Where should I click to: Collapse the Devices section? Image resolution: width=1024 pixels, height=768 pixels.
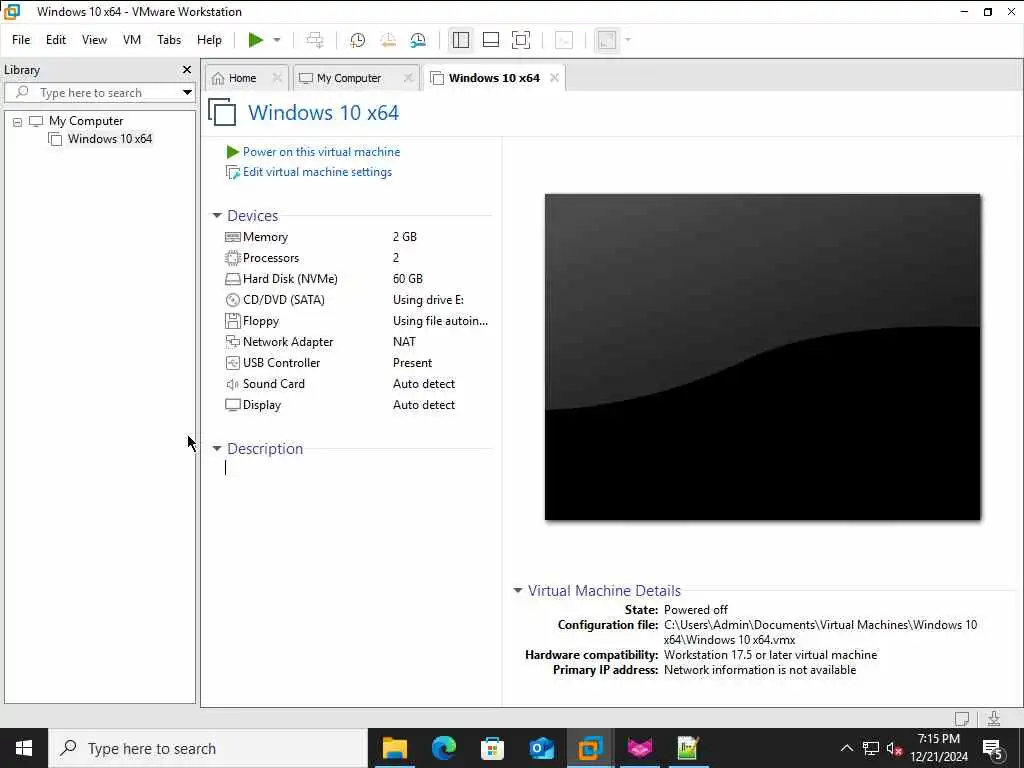[217, 216]
